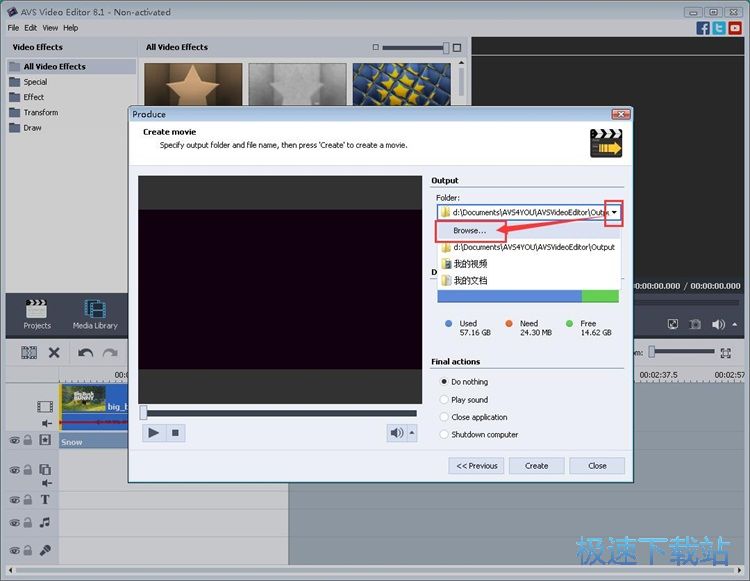Open the Media Library section
Viewport: 750px width, 581px height.
95,314
